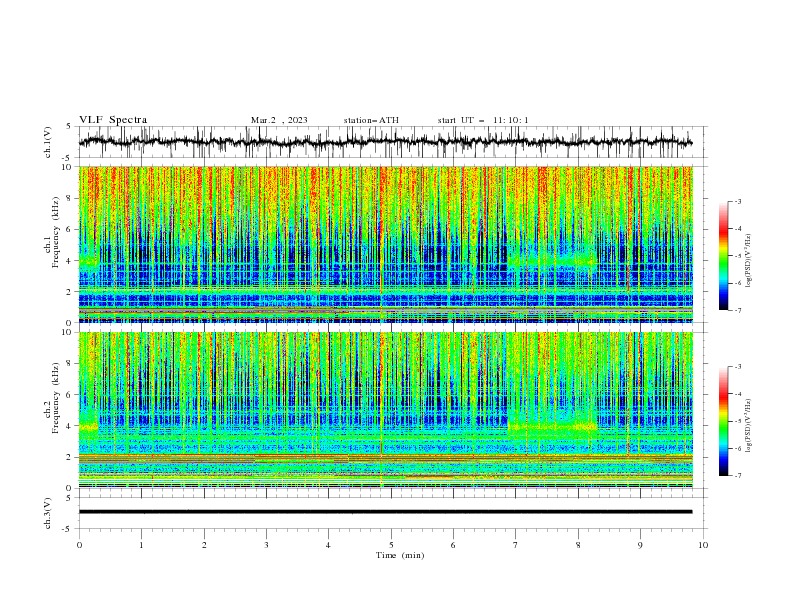Click the "9" tick on the Time axis

pos(640,545)
